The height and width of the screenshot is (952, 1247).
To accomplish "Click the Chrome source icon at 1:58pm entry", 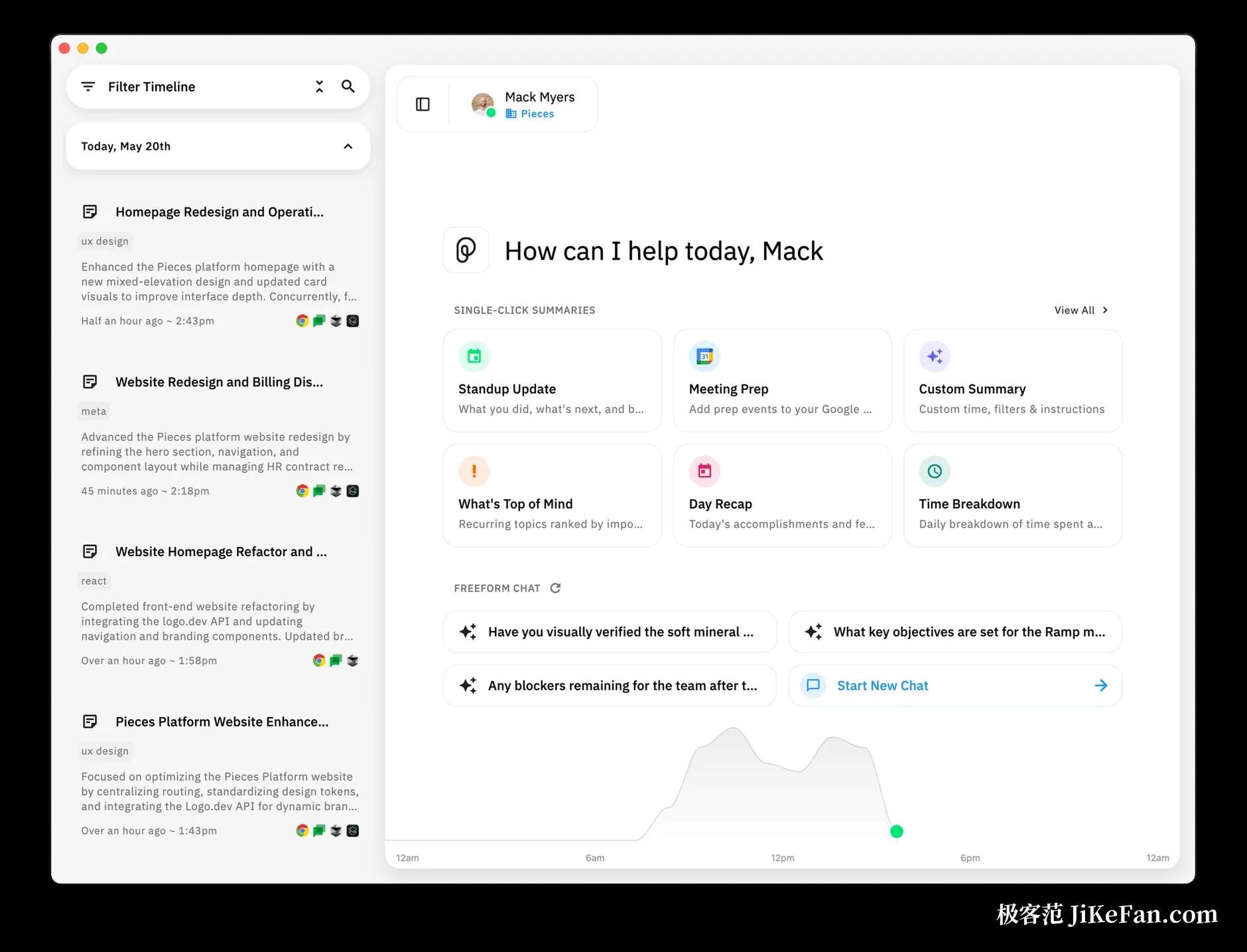I will point(319,660).
